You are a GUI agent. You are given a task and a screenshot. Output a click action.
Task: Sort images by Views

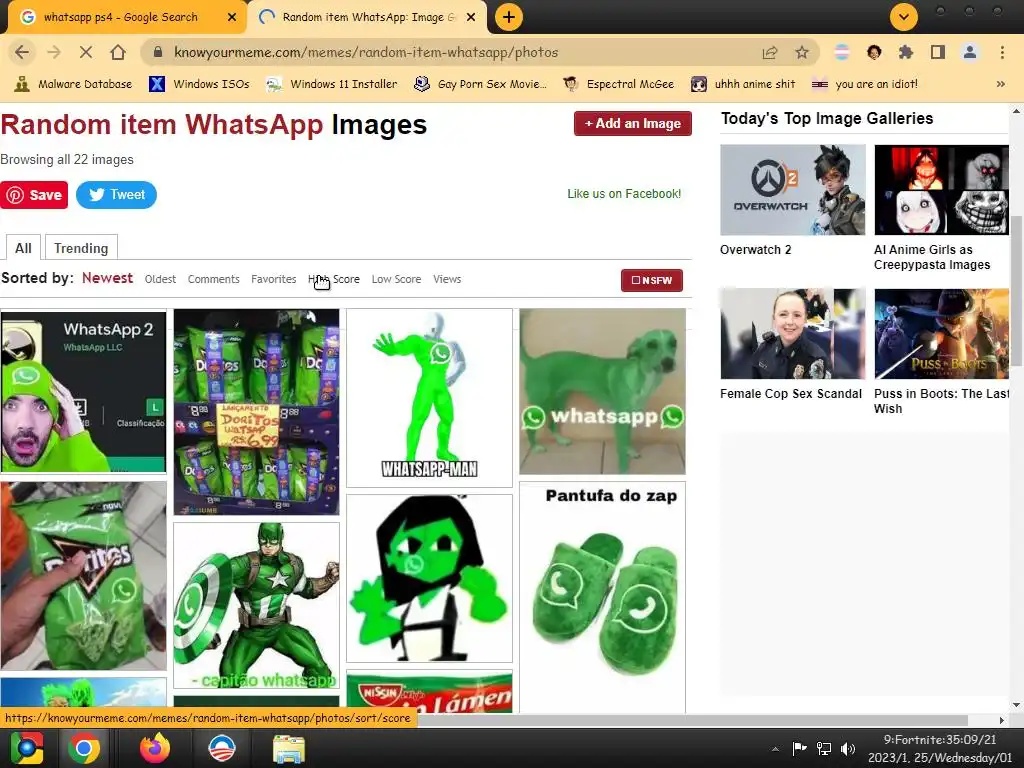(x=447, y=279)
